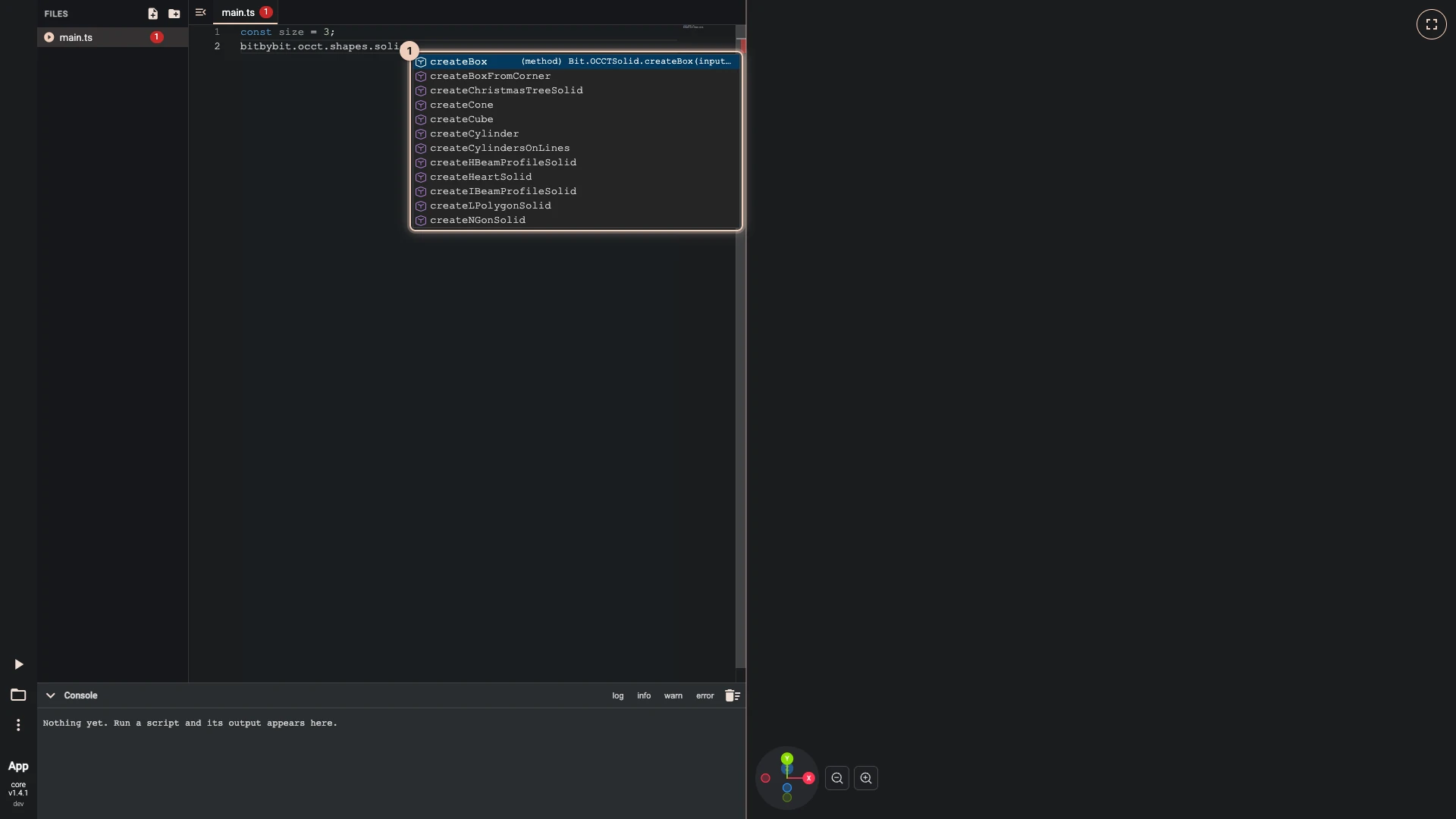Clear the console with the trash icon
This screenshot has height=819, width=1456.
click(732, 695)
